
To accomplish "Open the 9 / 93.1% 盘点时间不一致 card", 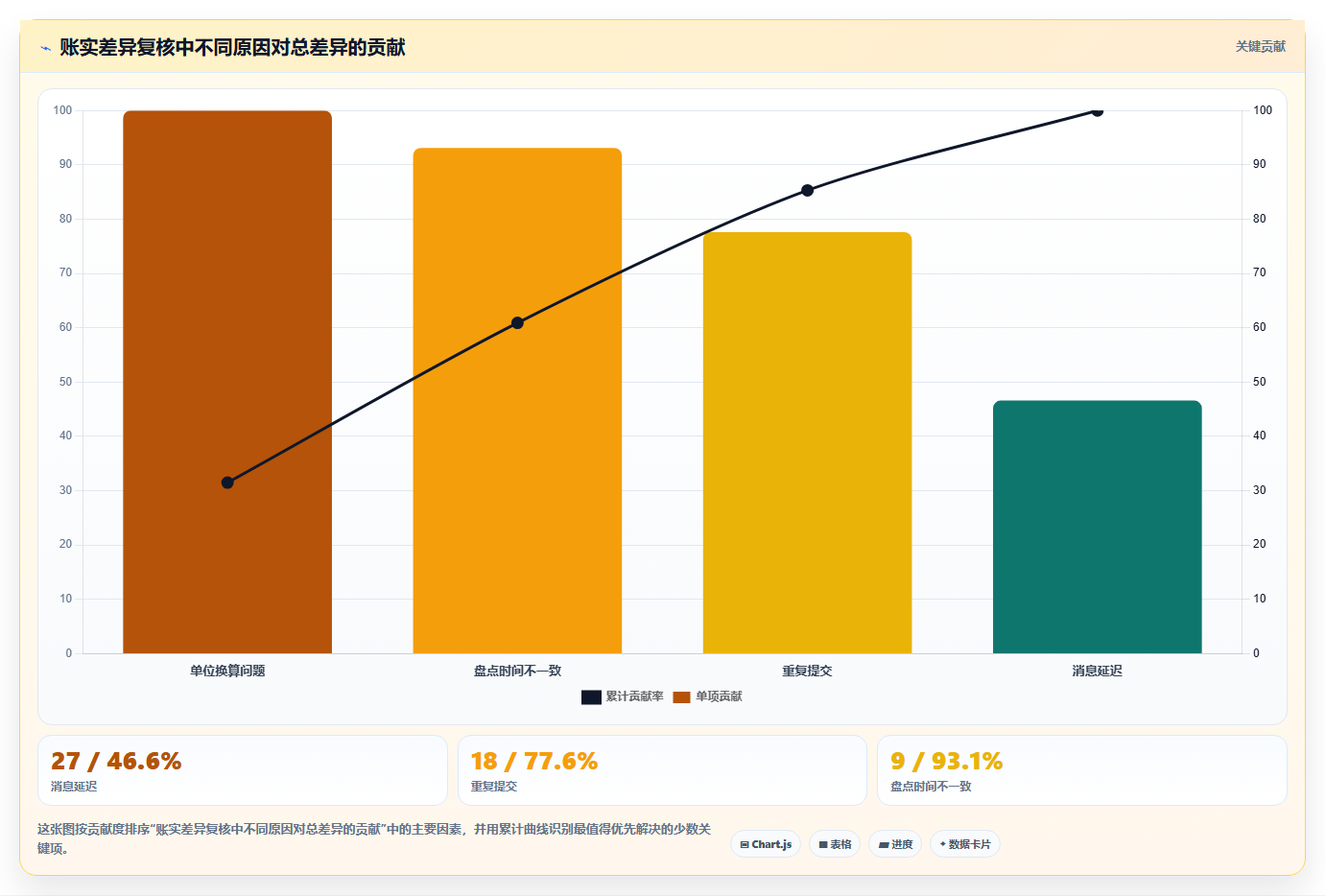I will tap(1082, 770).
